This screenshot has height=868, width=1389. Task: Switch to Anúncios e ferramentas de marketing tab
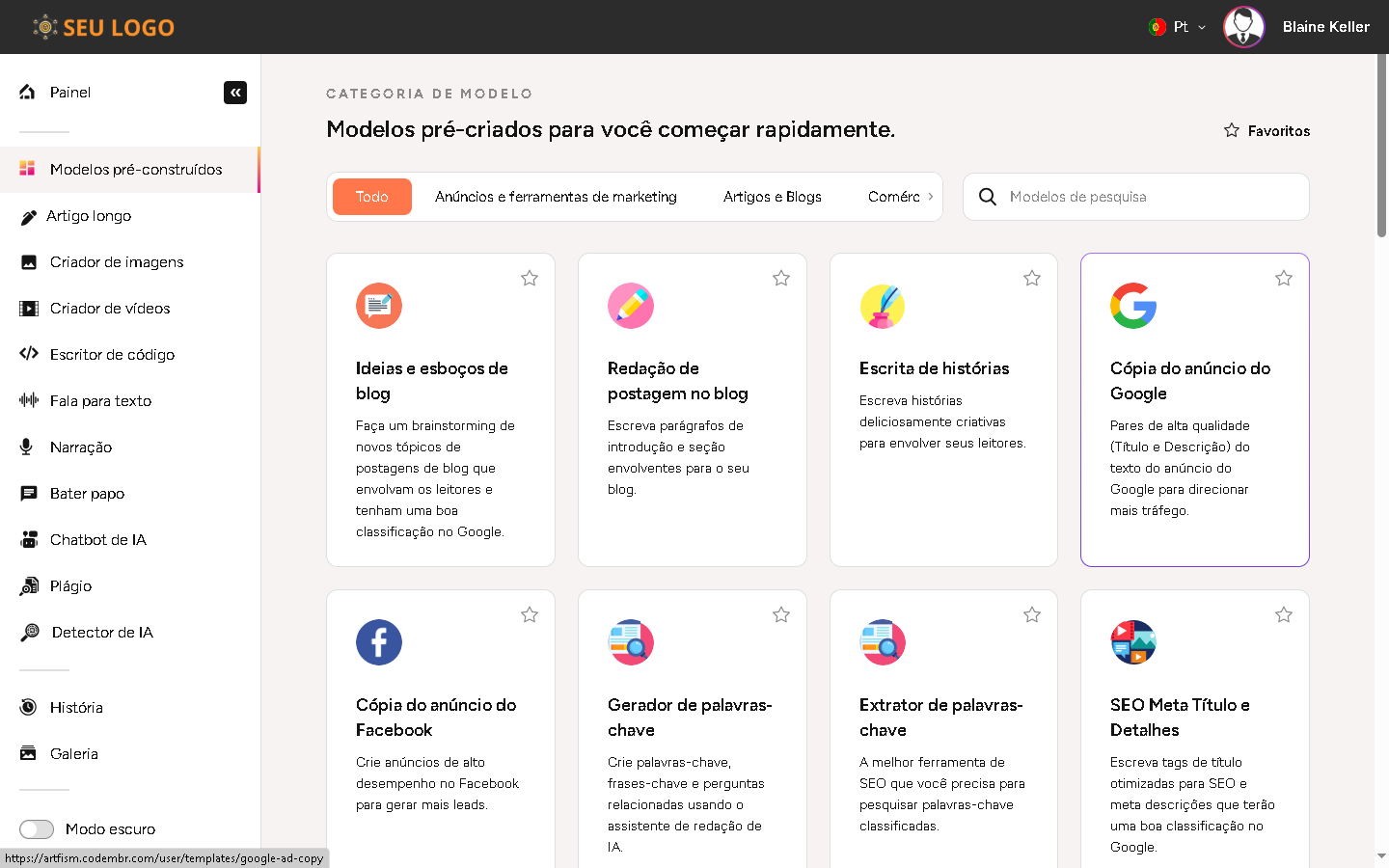point(556,197)
